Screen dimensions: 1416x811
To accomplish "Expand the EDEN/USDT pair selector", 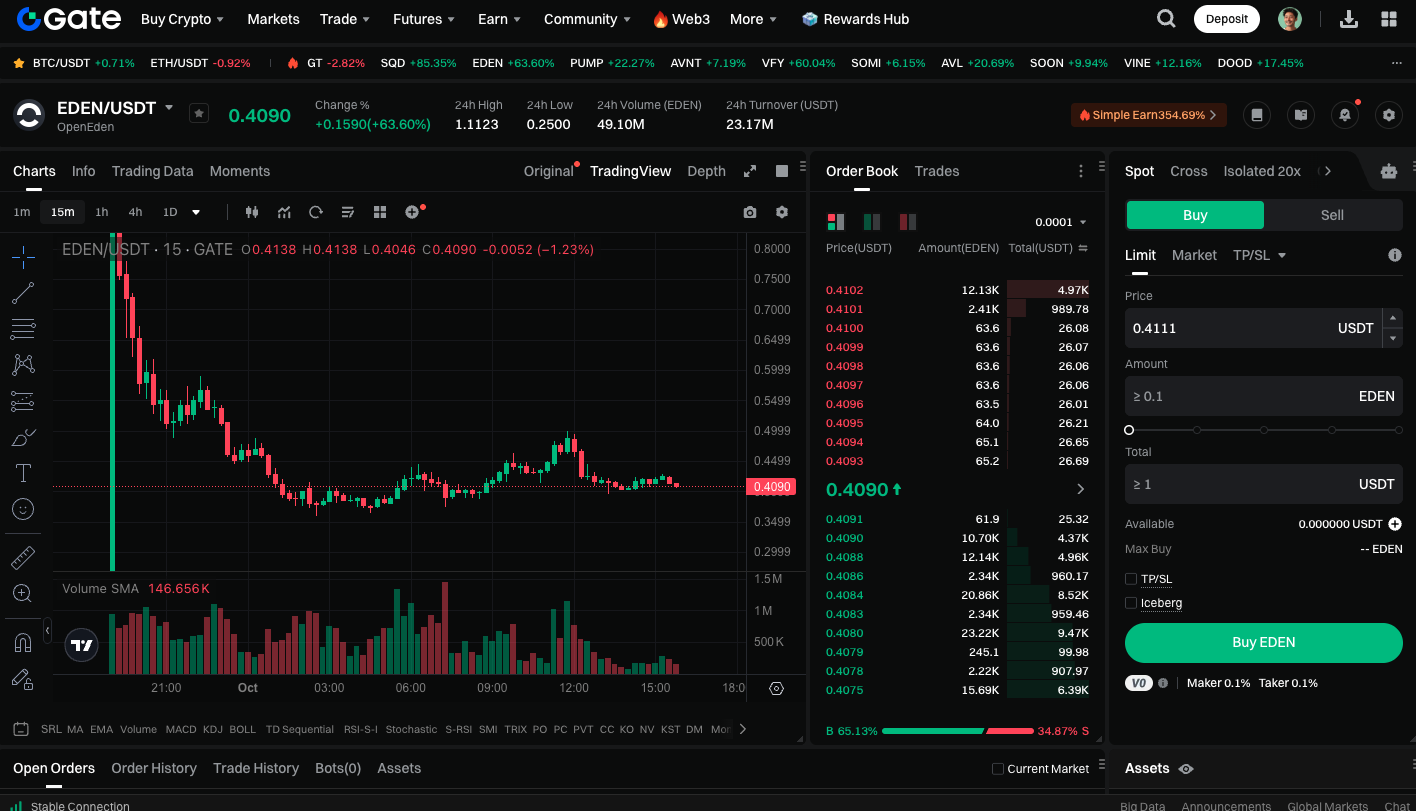I will click(x=169, y=107).
